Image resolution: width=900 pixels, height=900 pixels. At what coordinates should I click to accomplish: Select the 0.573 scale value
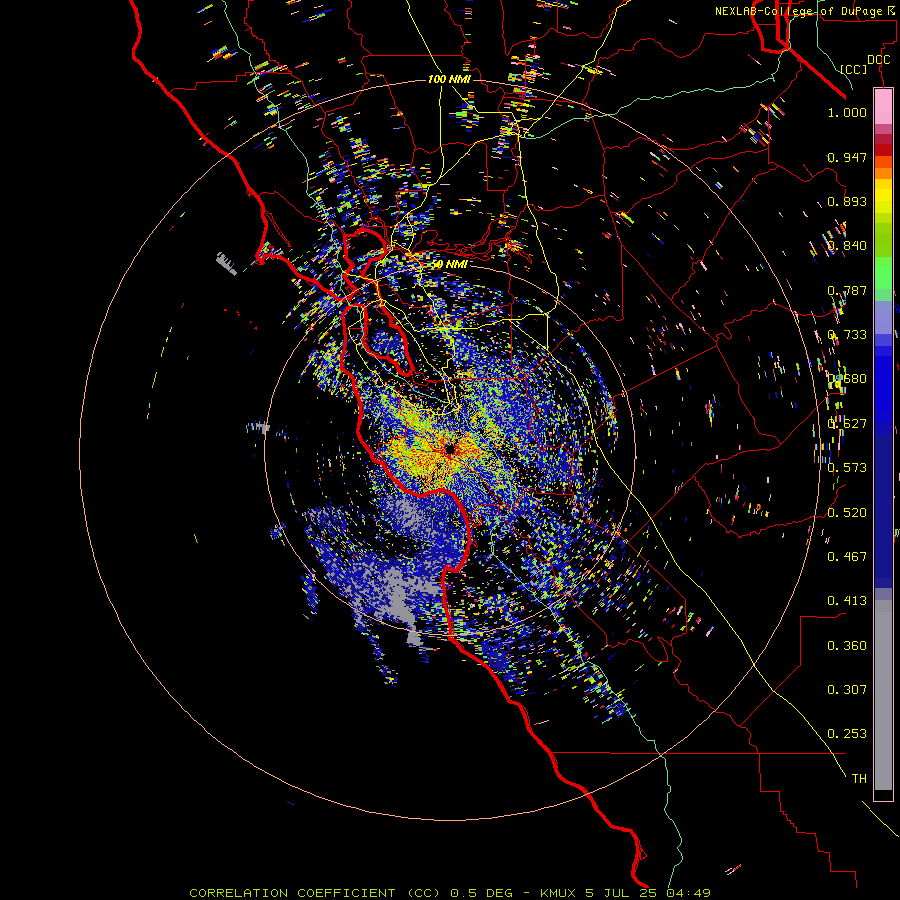847,468
